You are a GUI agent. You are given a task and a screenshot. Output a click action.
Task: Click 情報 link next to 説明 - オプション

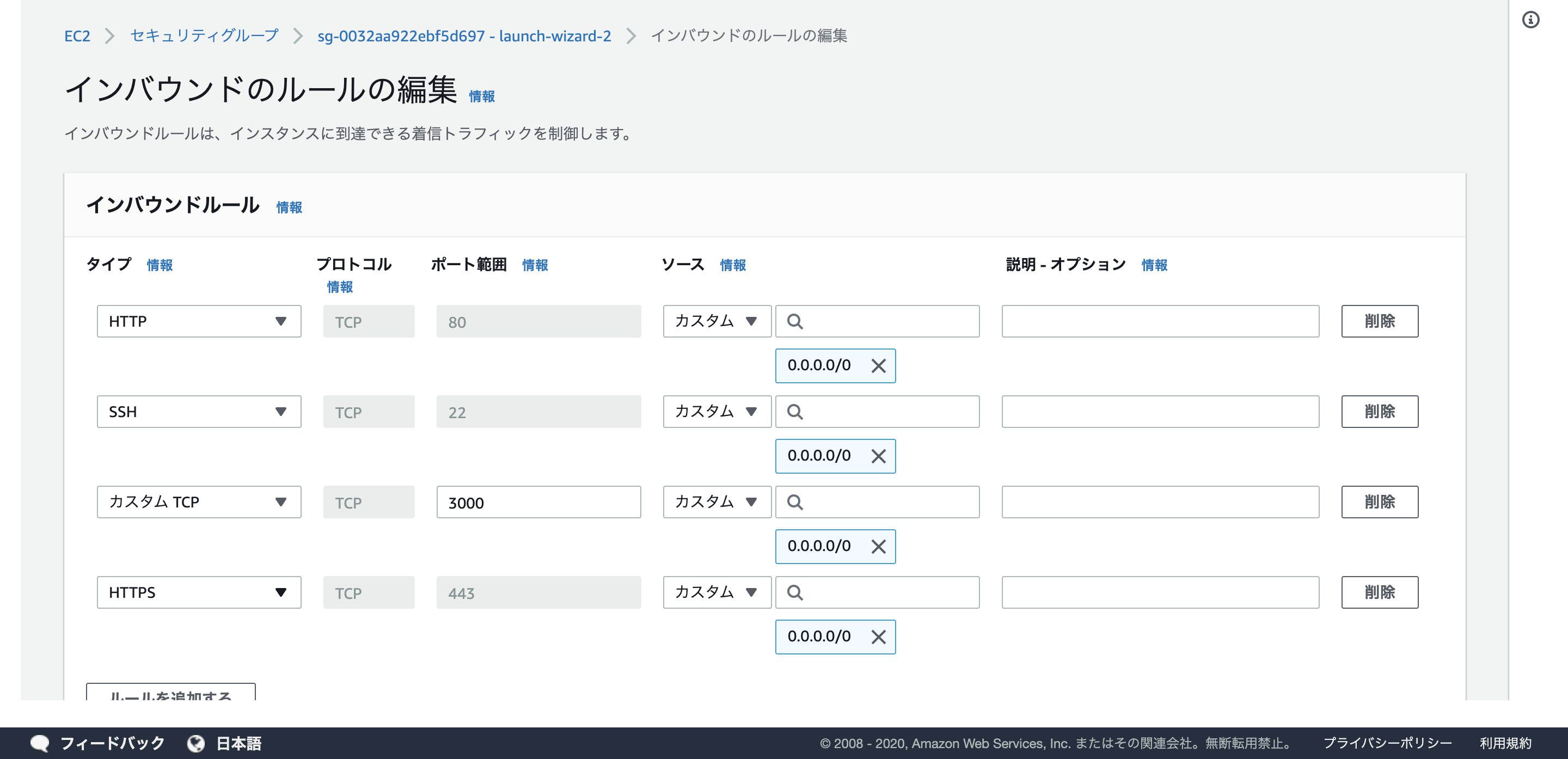point(1154,265)
